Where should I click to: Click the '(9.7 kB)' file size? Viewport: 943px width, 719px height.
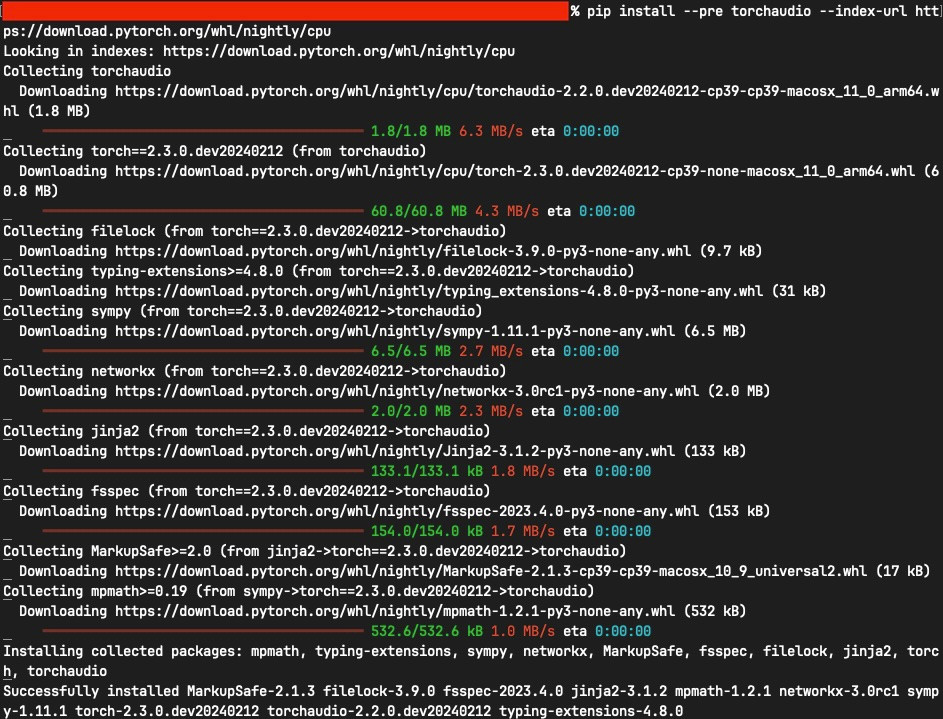731,251
